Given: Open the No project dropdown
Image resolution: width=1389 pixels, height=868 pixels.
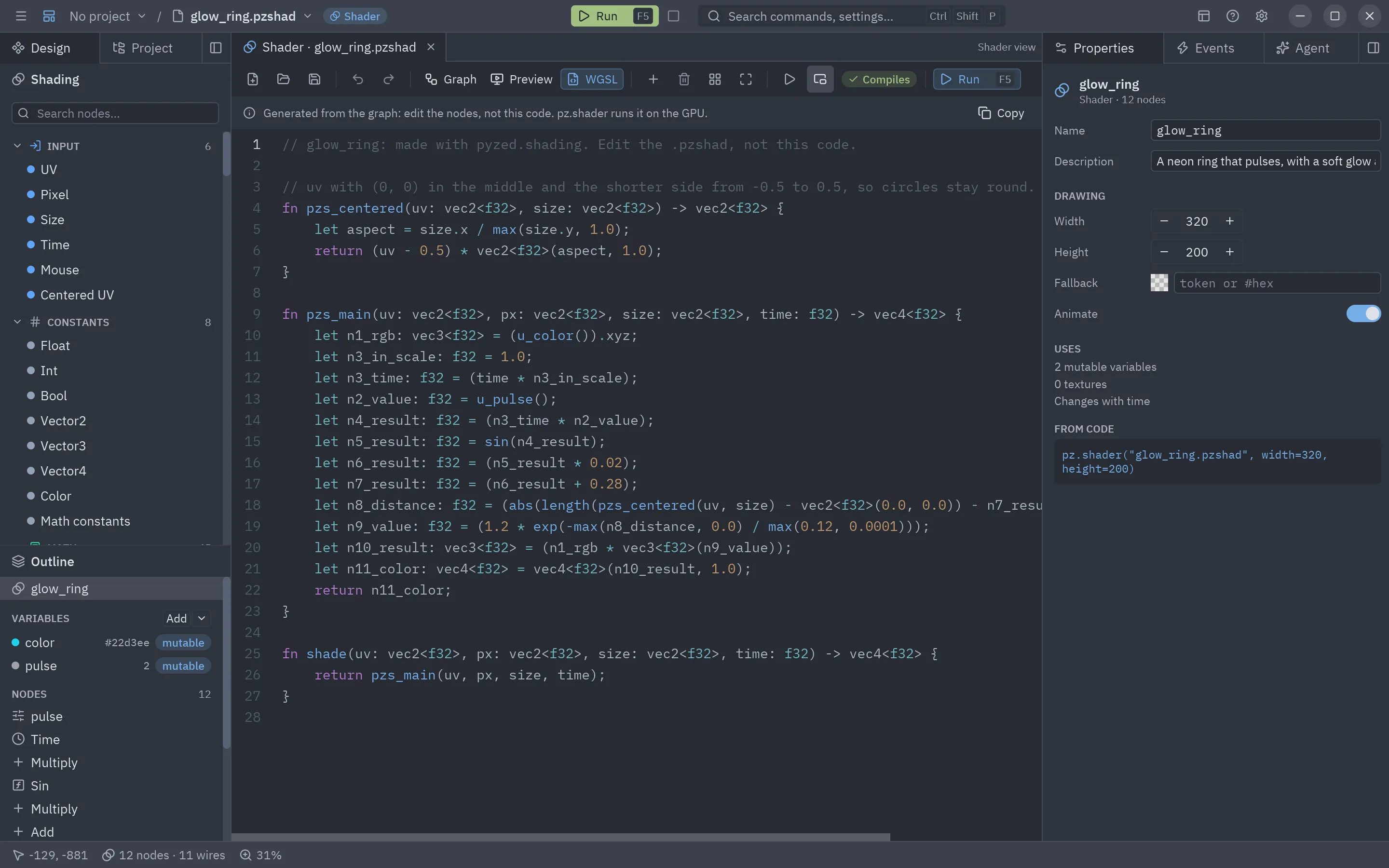Looking at the screenshot, I should [108, 16].
